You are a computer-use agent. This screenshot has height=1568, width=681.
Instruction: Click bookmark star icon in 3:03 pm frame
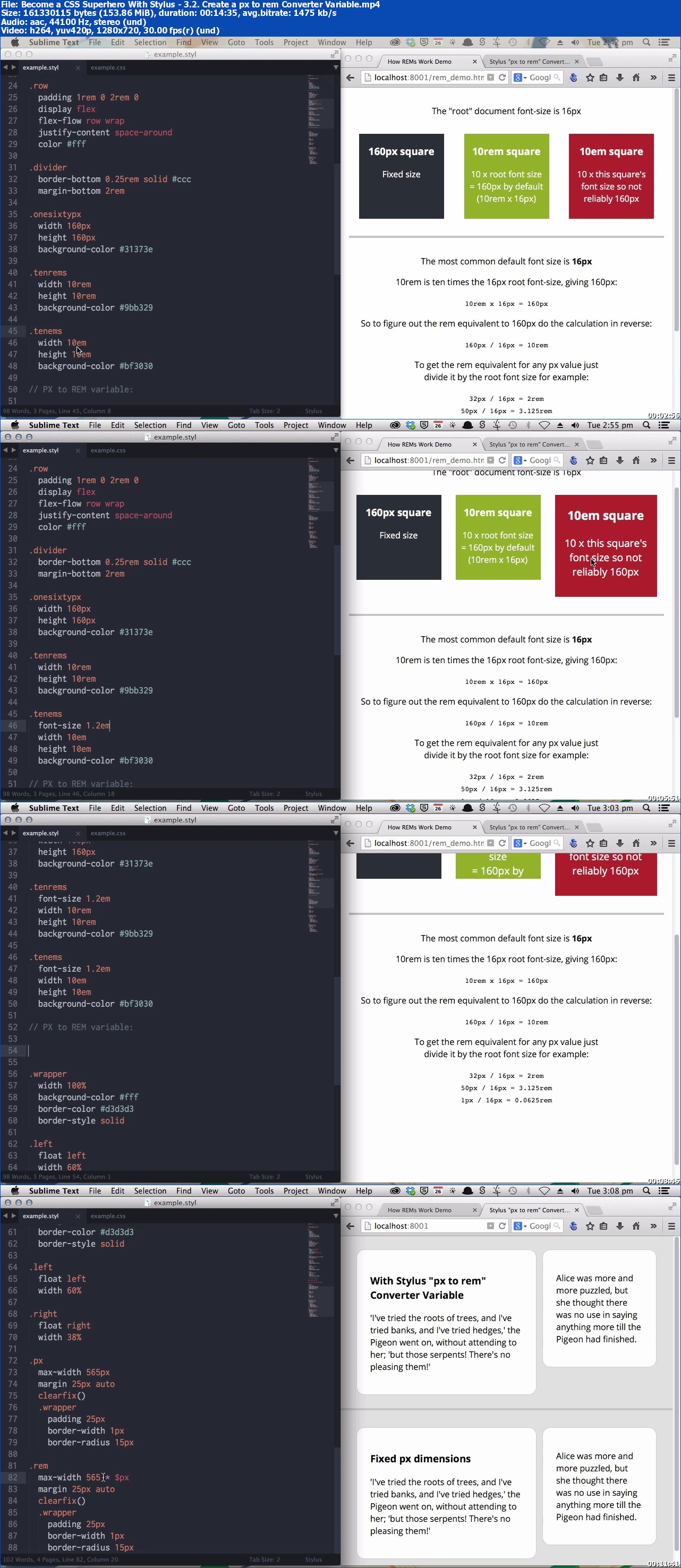click(590, 843)
